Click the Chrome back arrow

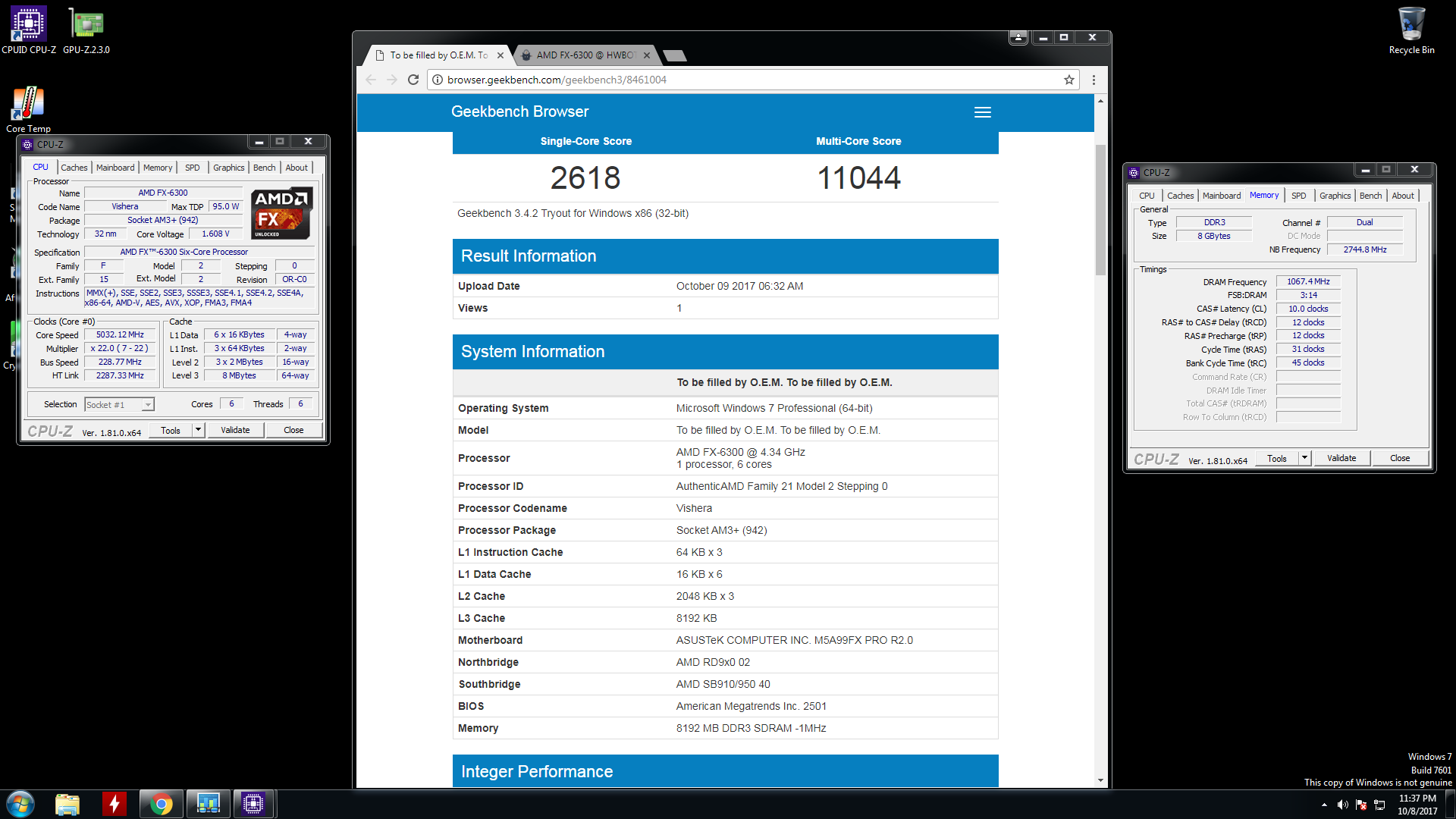point(371,80)
